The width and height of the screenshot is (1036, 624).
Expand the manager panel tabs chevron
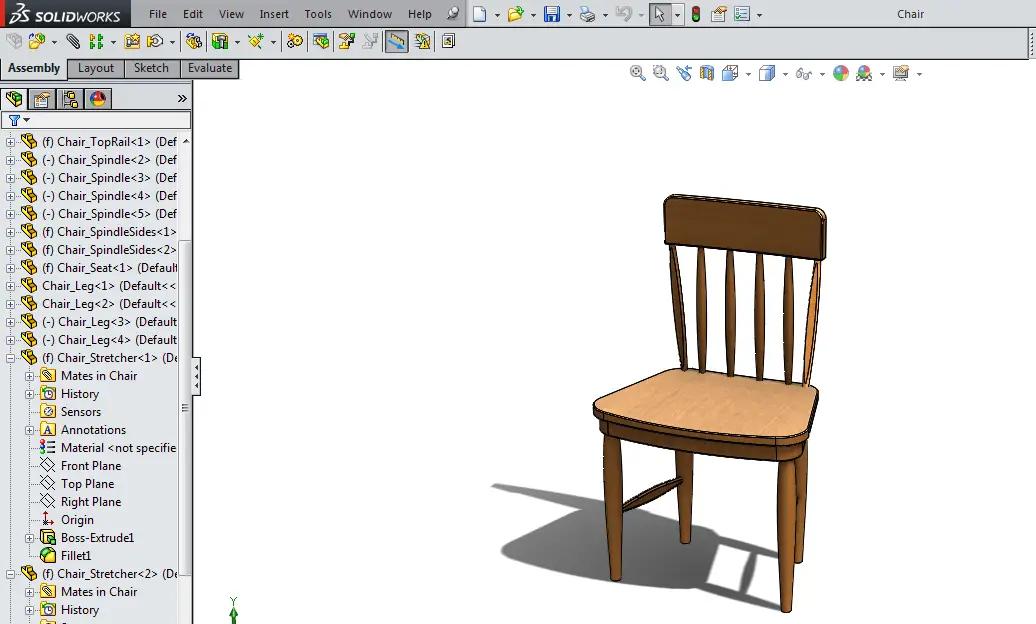pyautogui.click(x=182, y=98)
